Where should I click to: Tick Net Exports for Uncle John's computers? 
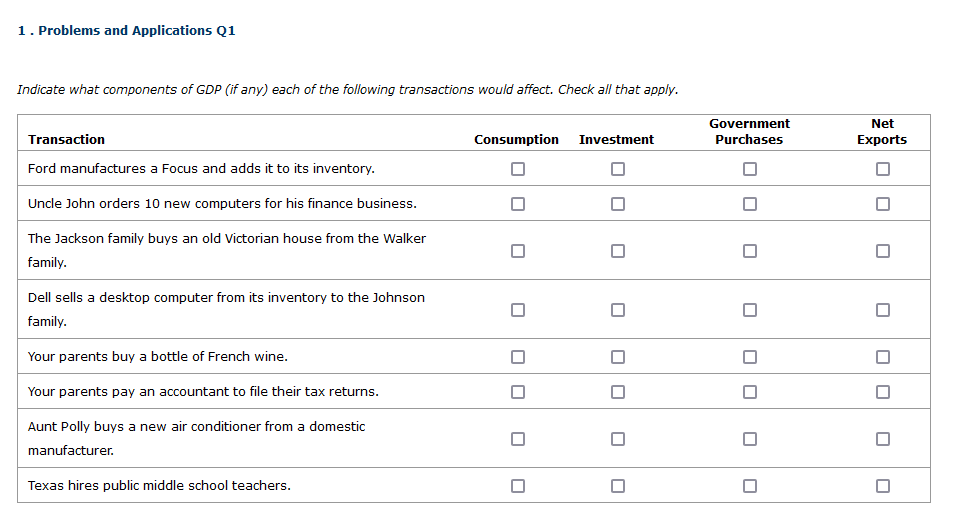882,204
